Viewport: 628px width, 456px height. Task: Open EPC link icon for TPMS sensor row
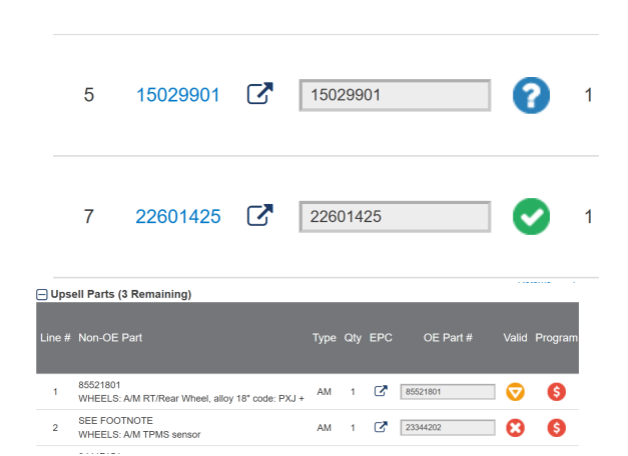[380, 428]
